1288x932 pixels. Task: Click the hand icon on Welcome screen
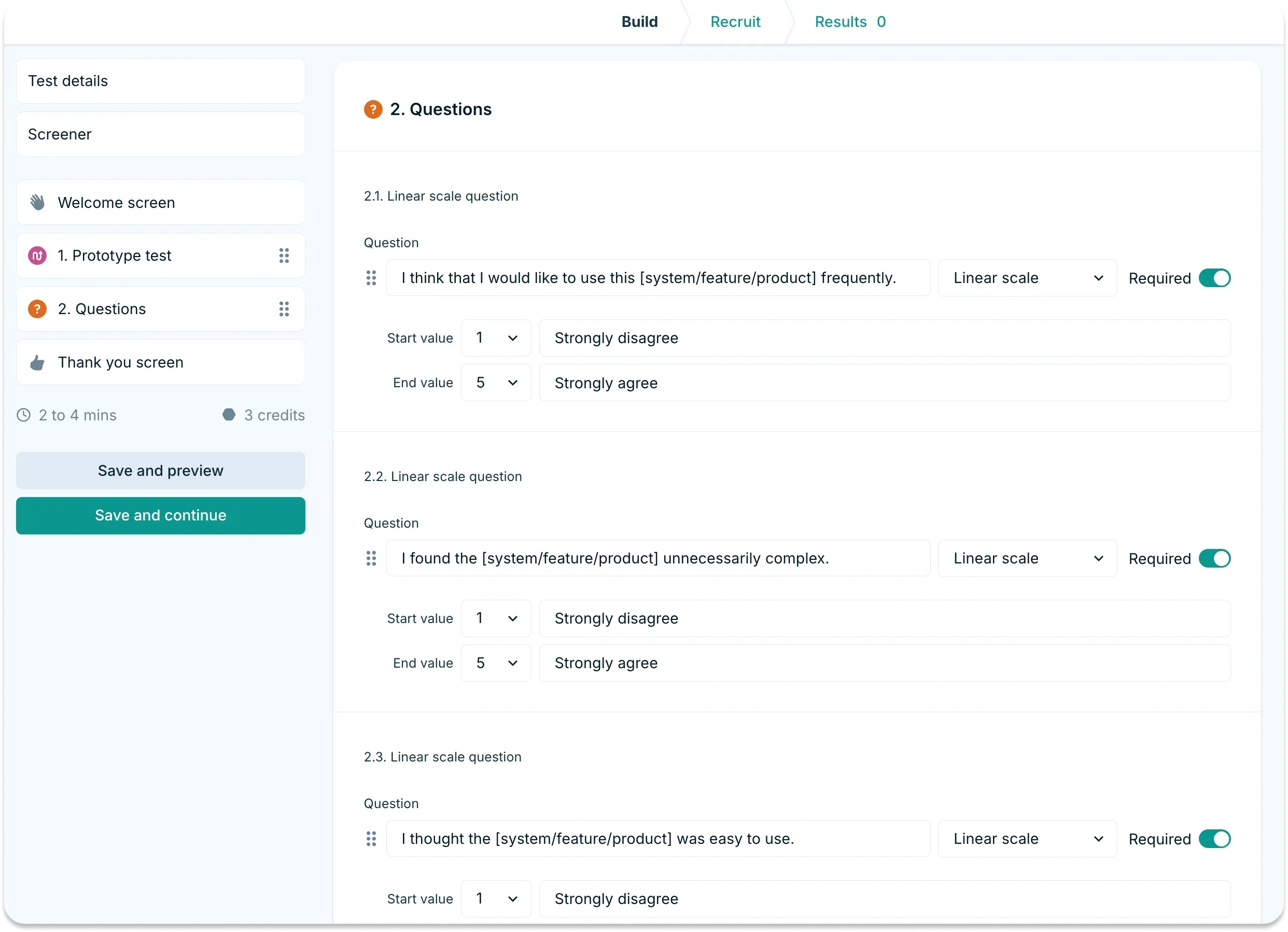(x=37, y=202)
